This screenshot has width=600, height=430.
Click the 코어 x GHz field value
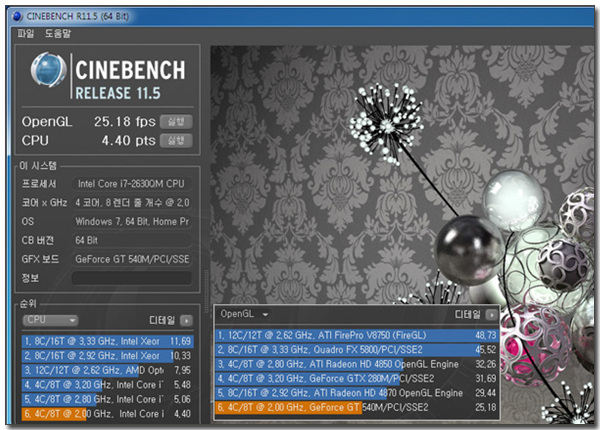[x=132, y=202]
